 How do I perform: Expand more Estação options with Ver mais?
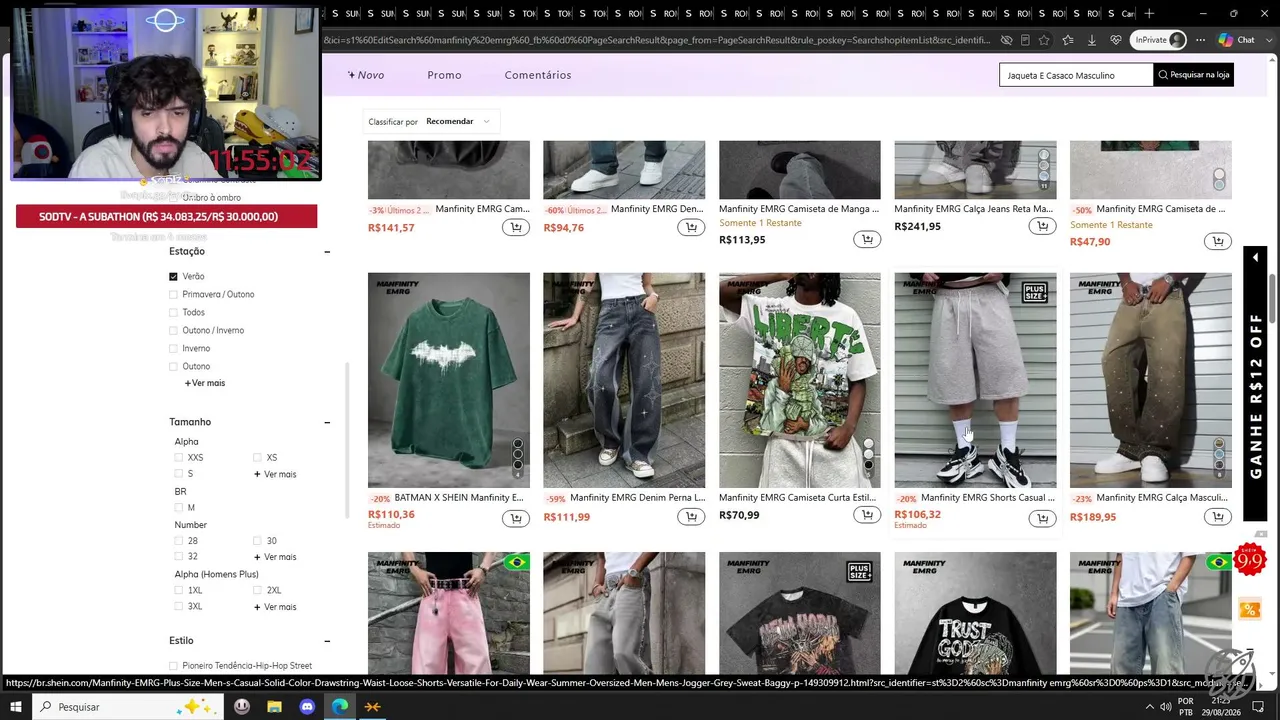click(205, 383)
